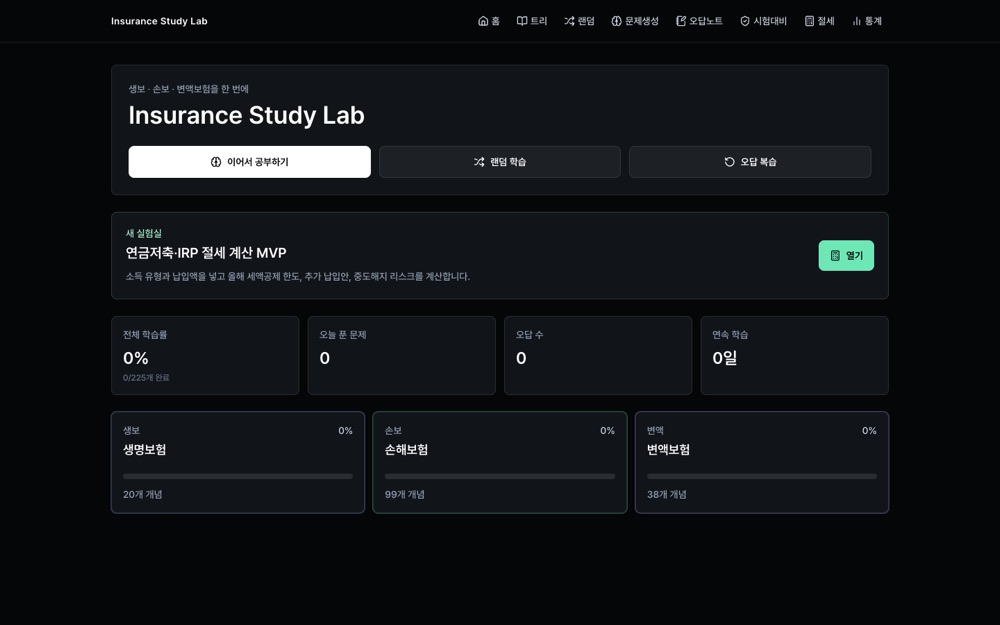Click the Insurance Study Lab logo text

[x=159, y=21]
